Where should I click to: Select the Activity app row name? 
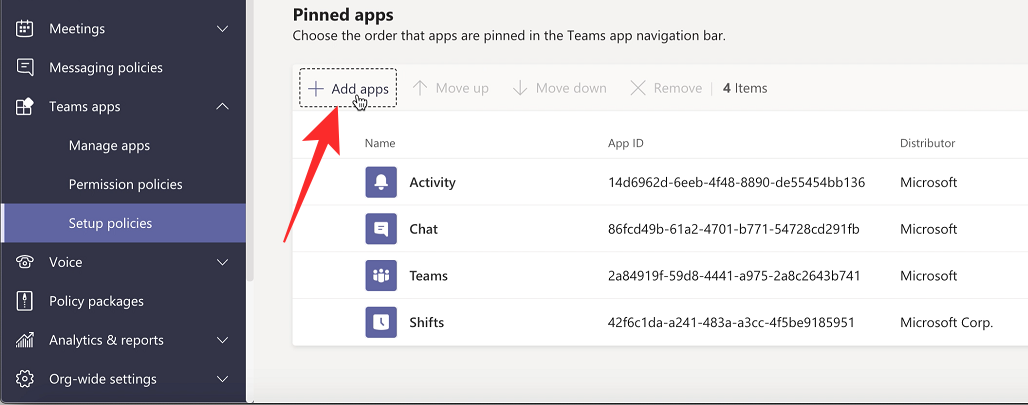[x=432, y=182]
